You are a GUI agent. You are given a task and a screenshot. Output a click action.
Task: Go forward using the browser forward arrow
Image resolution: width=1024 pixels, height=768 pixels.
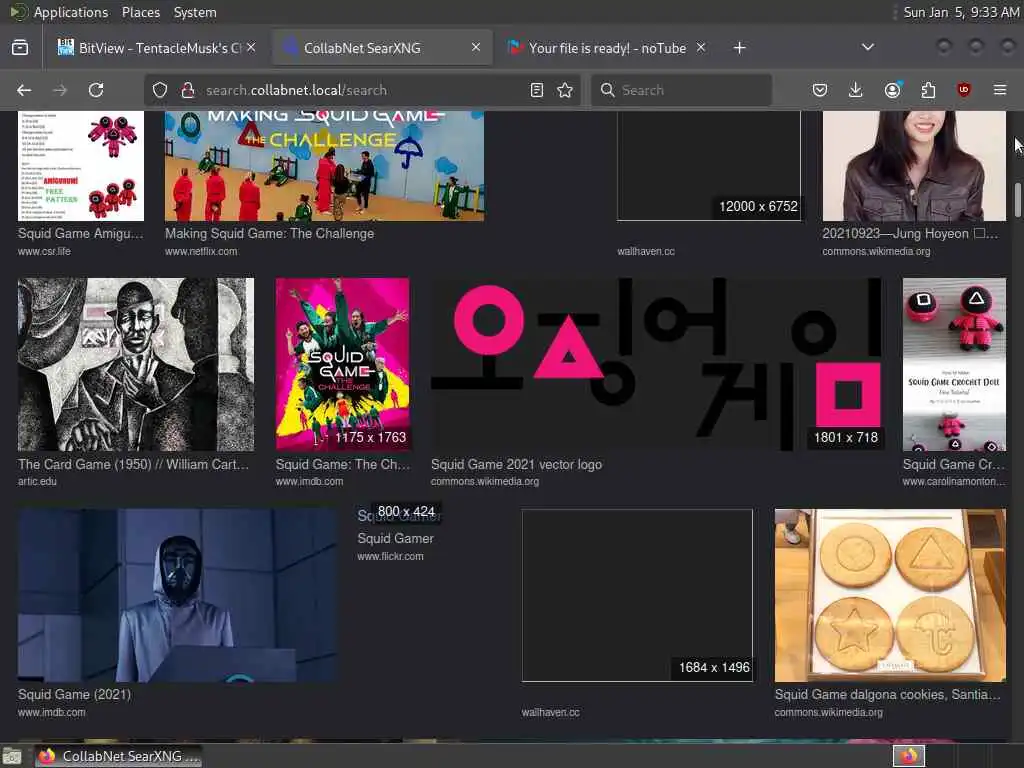point(60,90)
